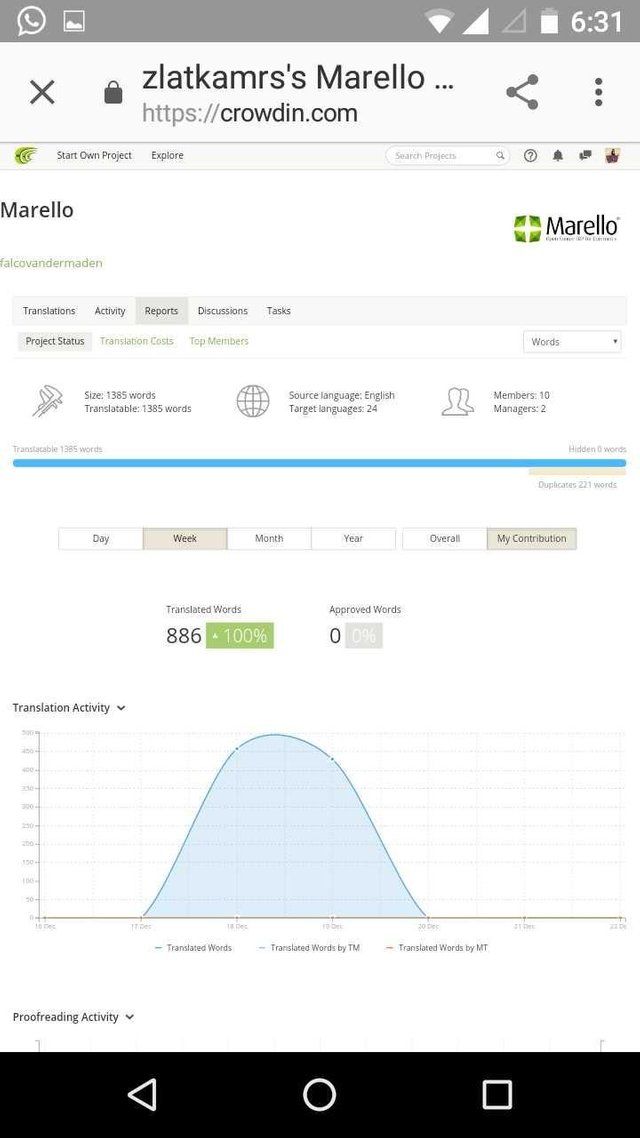Switch to Activity tab
640x1138 pixels.
(x=110, y=311)
